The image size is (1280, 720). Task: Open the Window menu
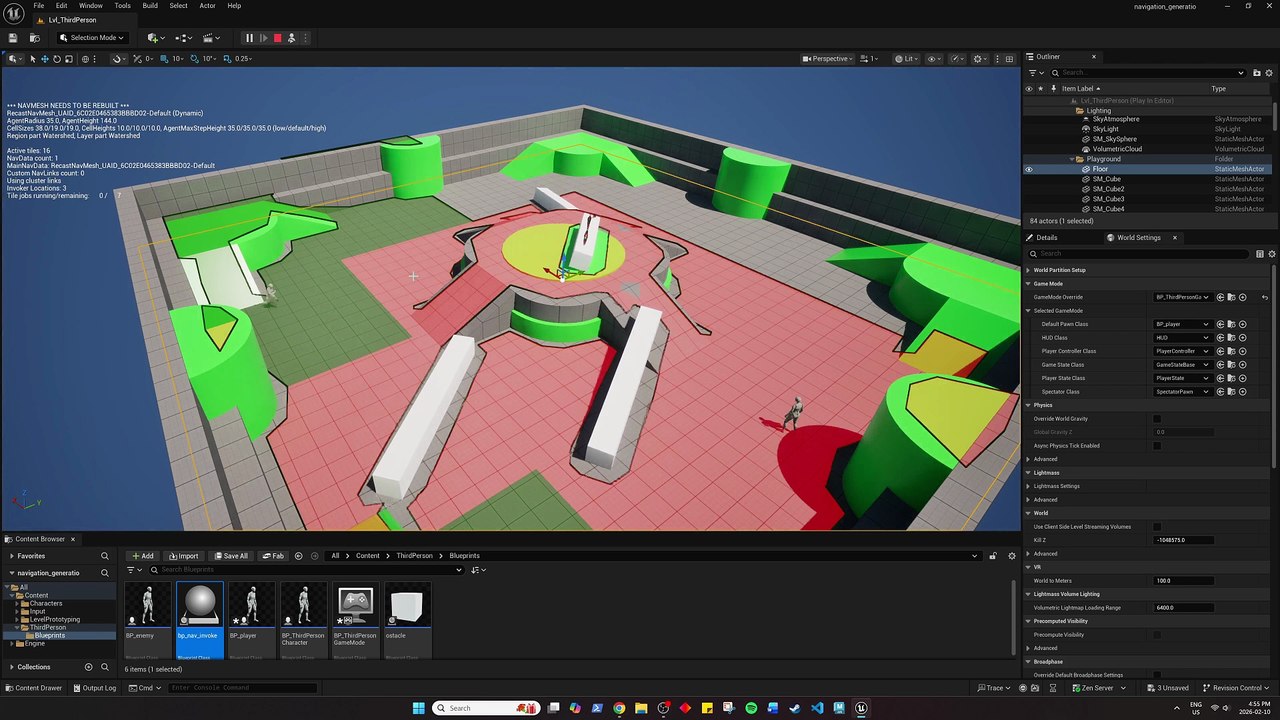coord(91,6)
